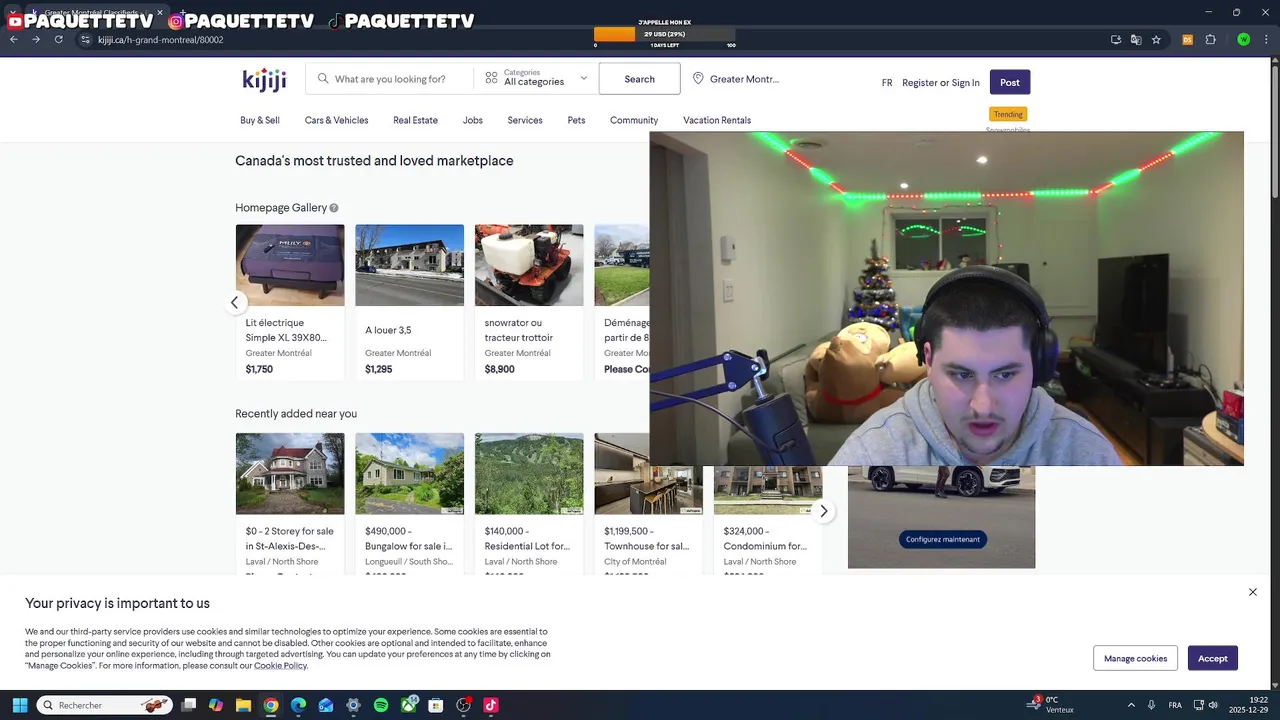Open Microsoft Store in taskbar
Viewport: 1280px width, 720px height.
[435, 705]
